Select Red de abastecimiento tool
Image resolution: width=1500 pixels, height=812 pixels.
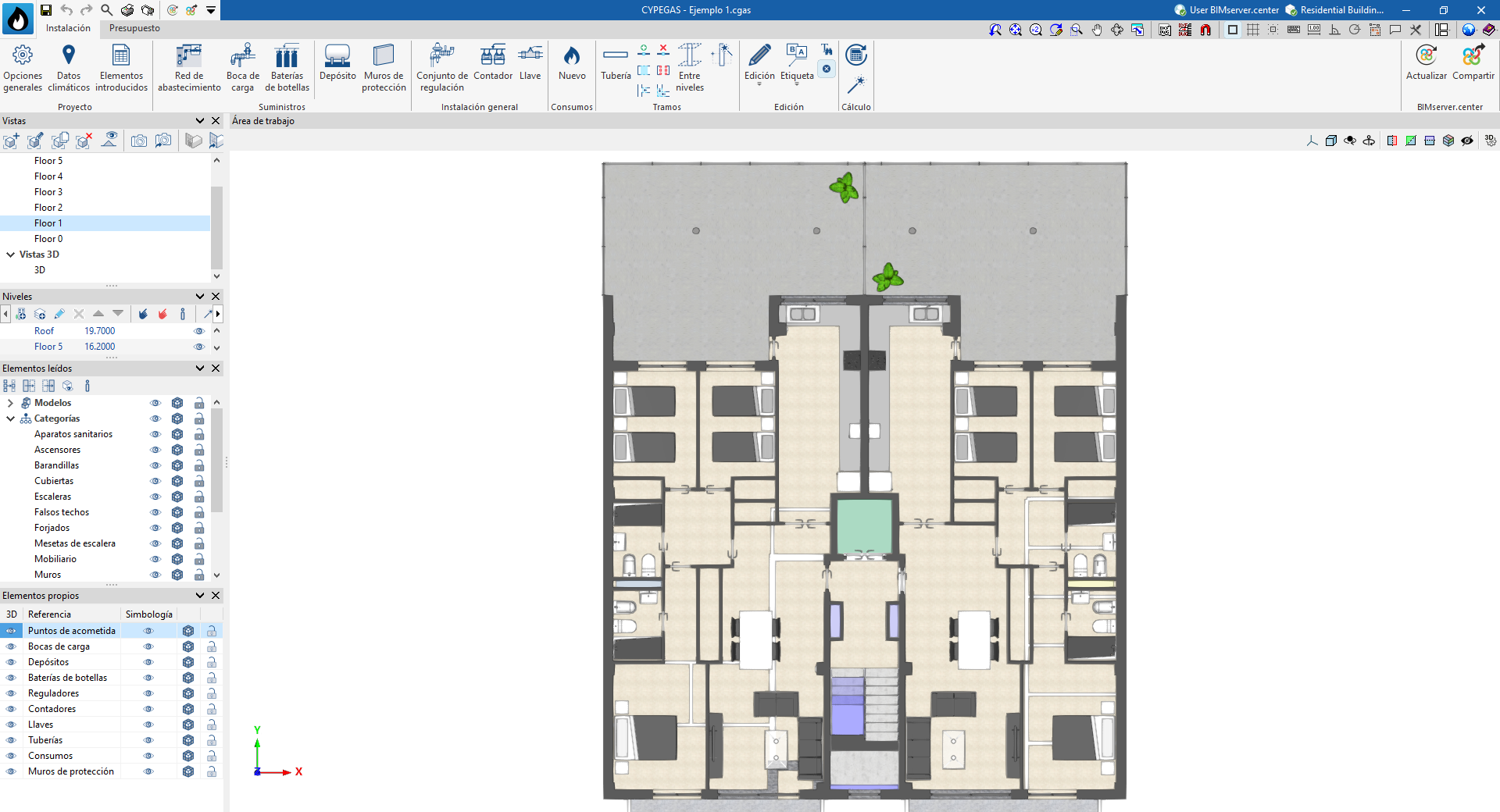pos(189,68)
